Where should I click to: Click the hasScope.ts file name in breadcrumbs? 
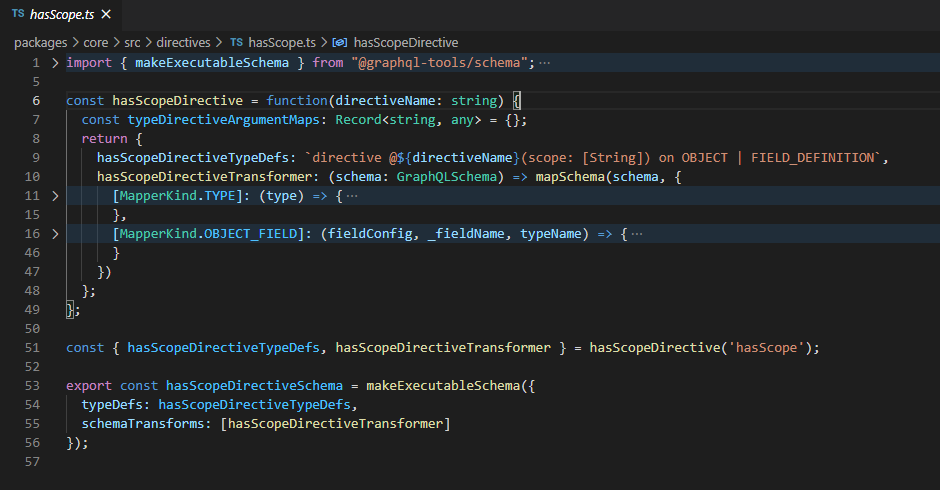(281, 43)
